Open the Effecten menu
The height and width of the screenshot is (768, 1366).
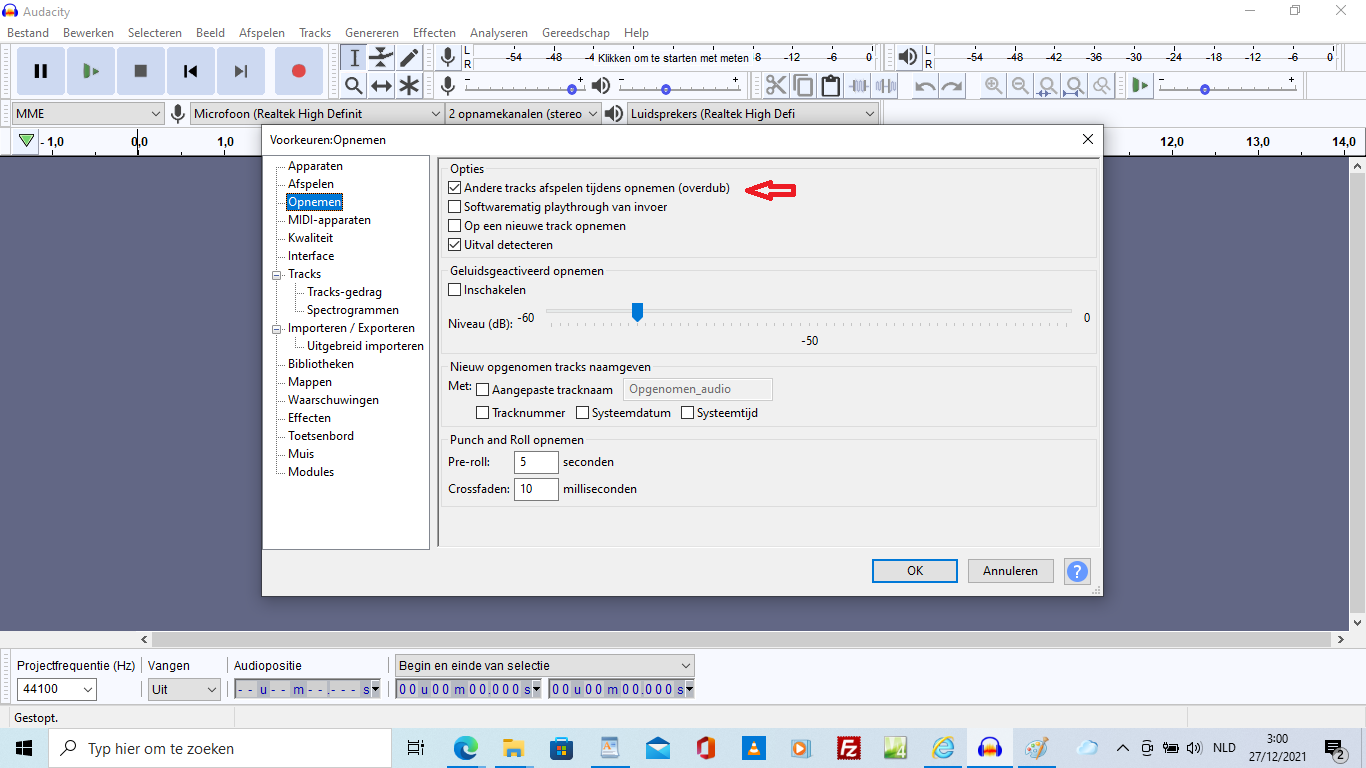coord(434,33)
